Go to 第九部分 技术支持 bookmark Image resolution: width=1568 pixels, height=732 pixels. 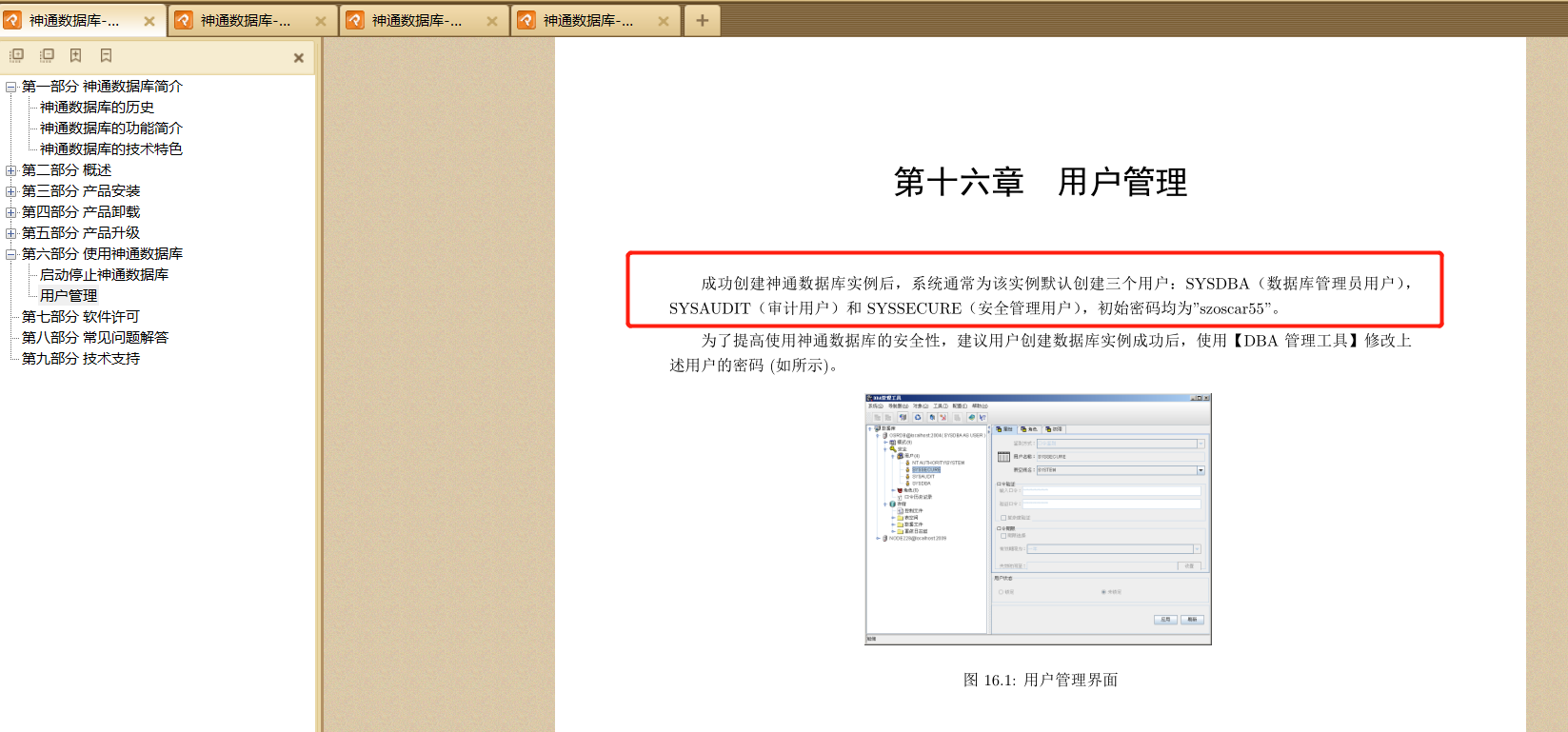pyautogui.click(x=80, y=359)
